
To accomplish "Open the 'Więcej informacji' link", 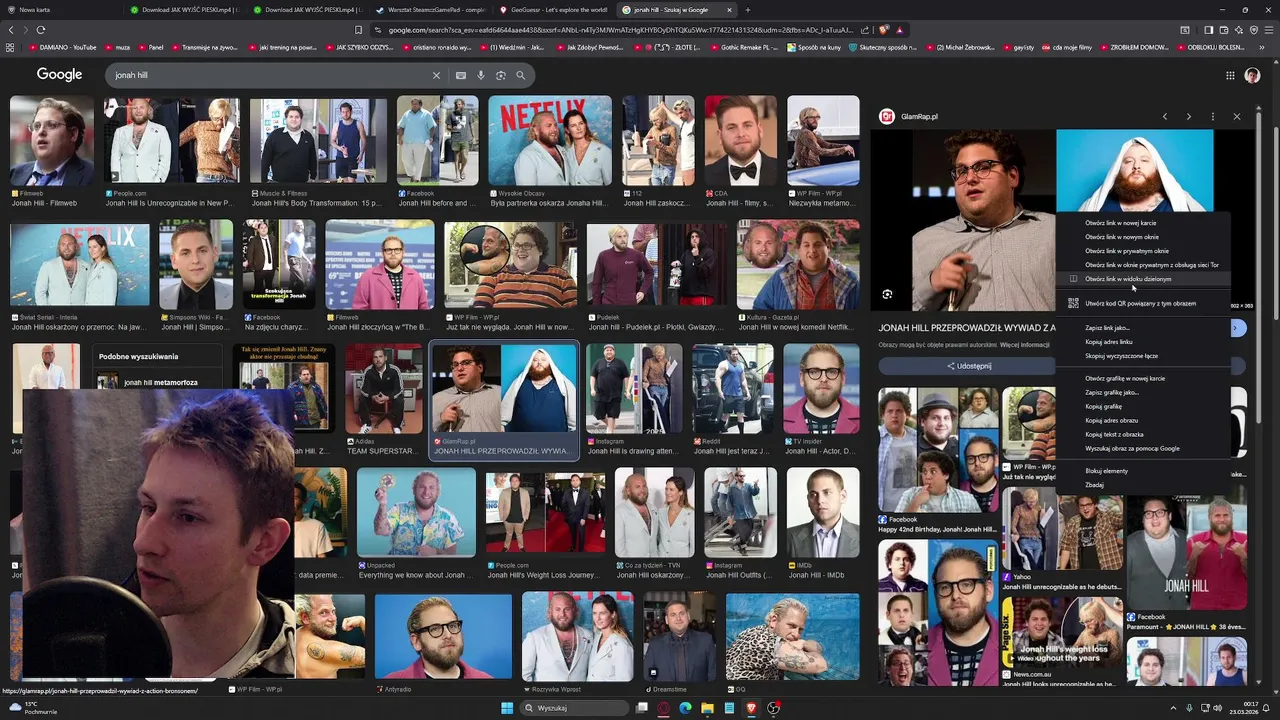I will (1026, 345).
